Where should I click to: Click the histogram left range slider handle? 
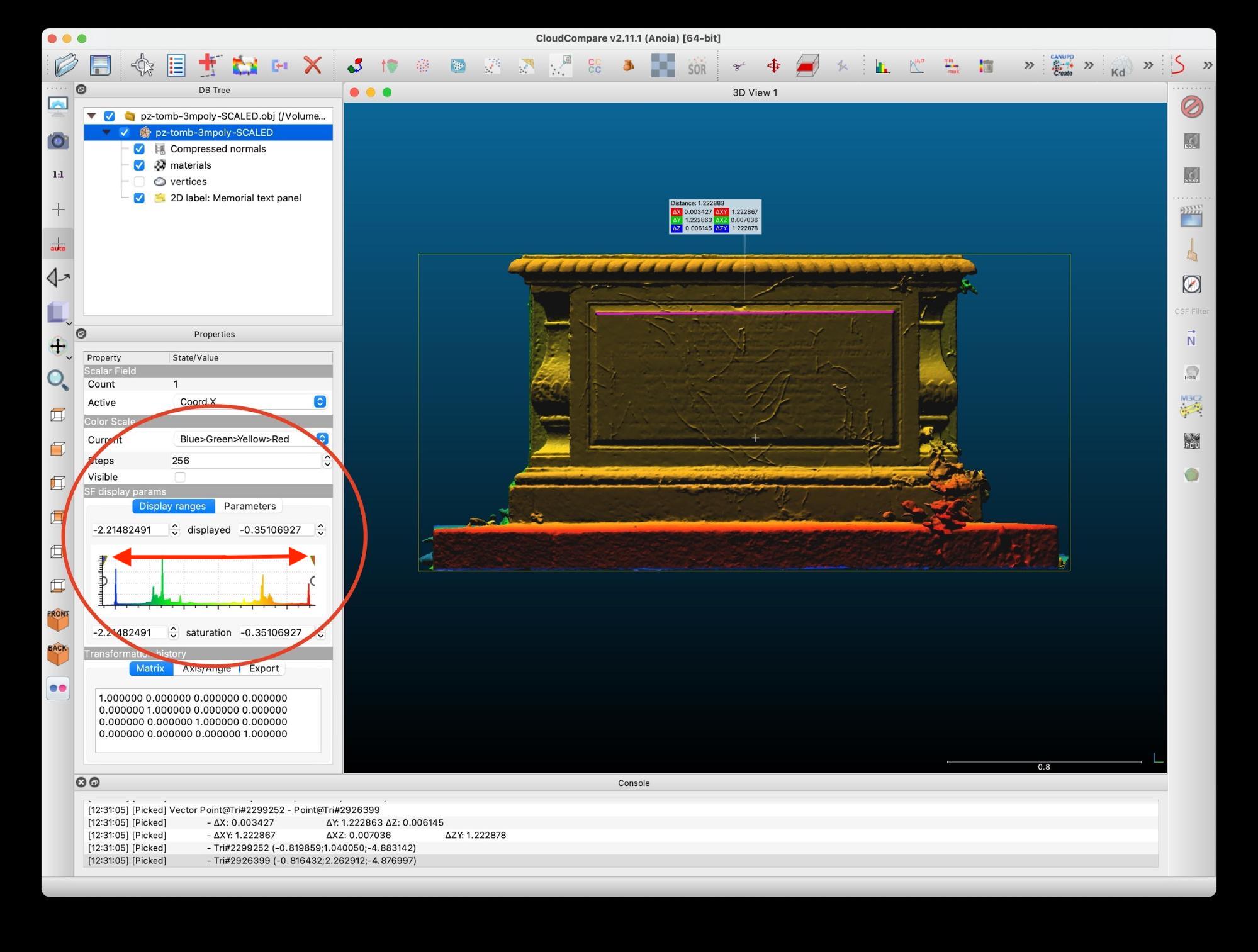pos(104,559)
